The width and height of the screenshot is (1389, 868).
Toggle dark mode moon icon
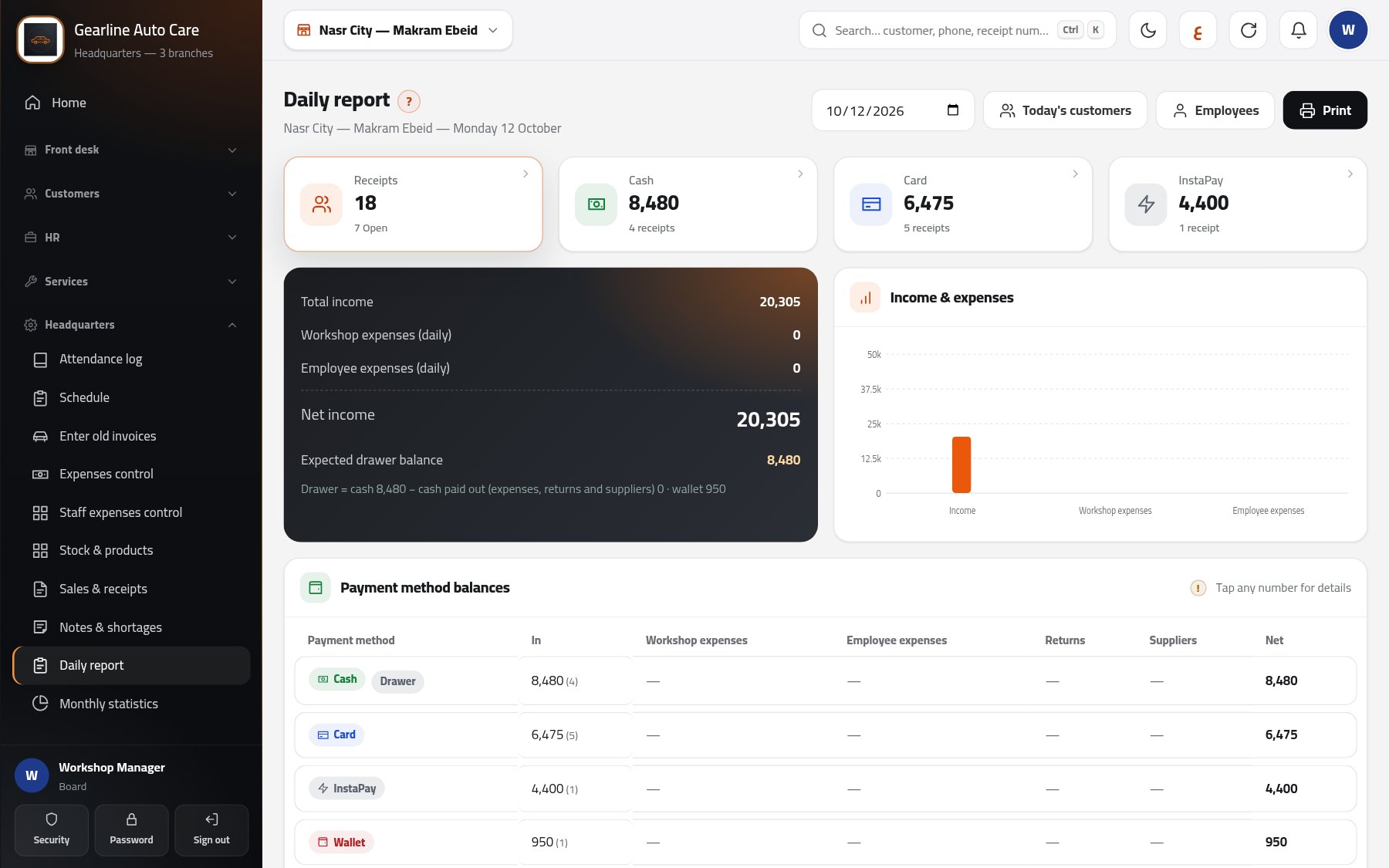pyautogui.click(x=1147, y=30)
